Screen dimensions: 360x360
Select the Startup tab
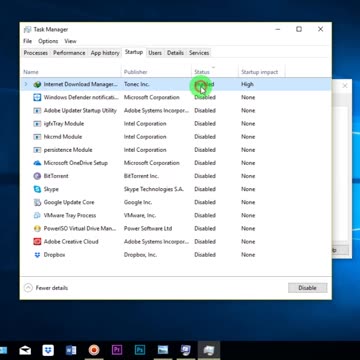click(134, 52)
